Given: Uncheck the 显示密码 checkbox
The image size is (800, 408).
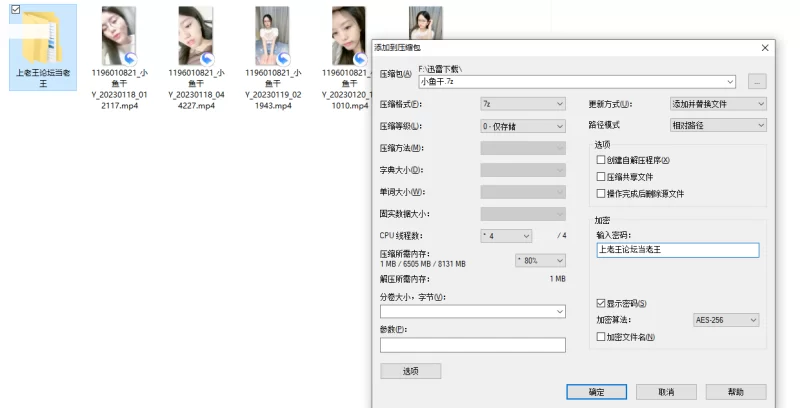Looking at the screenshot, I should (601, 303).
